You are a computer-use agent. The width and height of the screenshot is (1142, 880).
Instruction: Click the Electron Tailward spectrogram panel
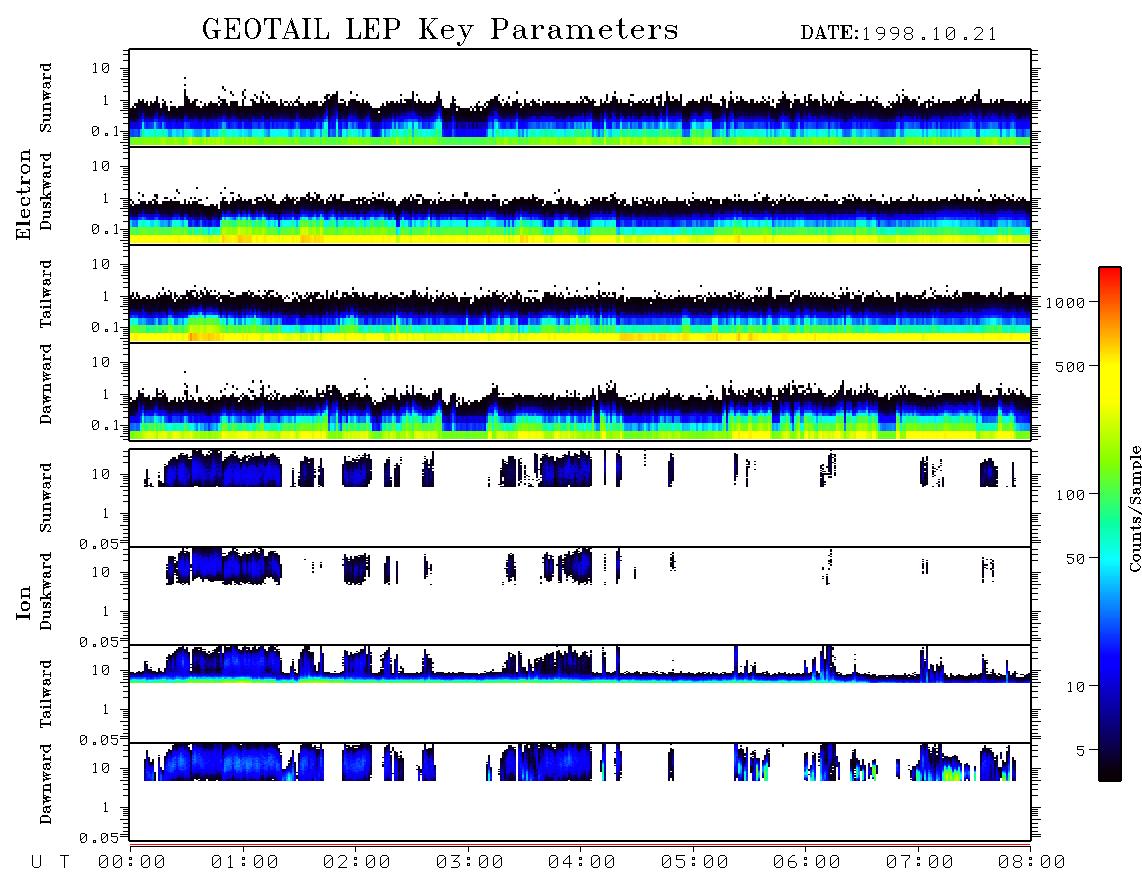(x=580, y=294)
